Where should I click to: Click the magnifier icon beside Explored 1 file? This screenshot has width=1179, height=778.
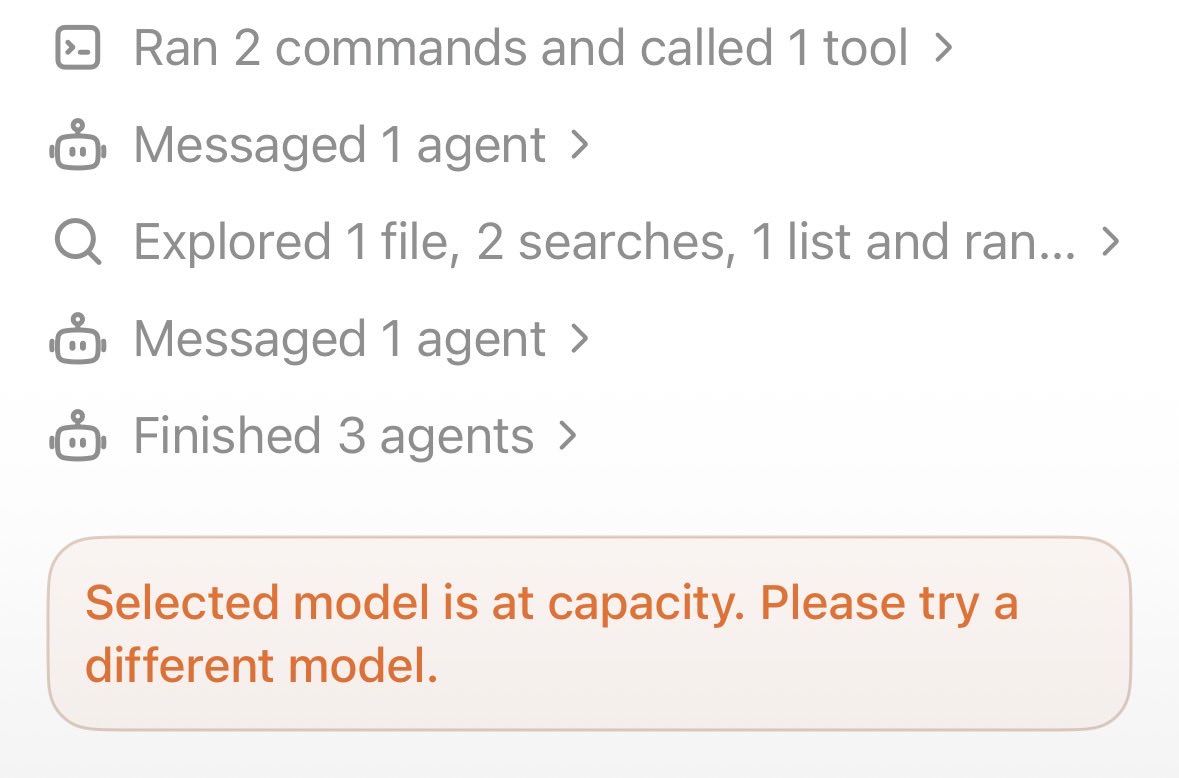[x=78, y=242]
